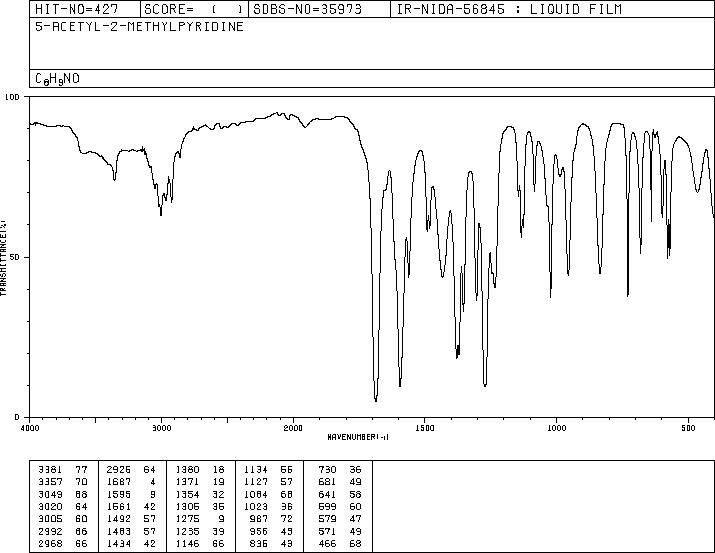Click peak table entry 1235
The width and height of the screenshot is (715, 553).
pyautogui.click(x=187, y=531)
